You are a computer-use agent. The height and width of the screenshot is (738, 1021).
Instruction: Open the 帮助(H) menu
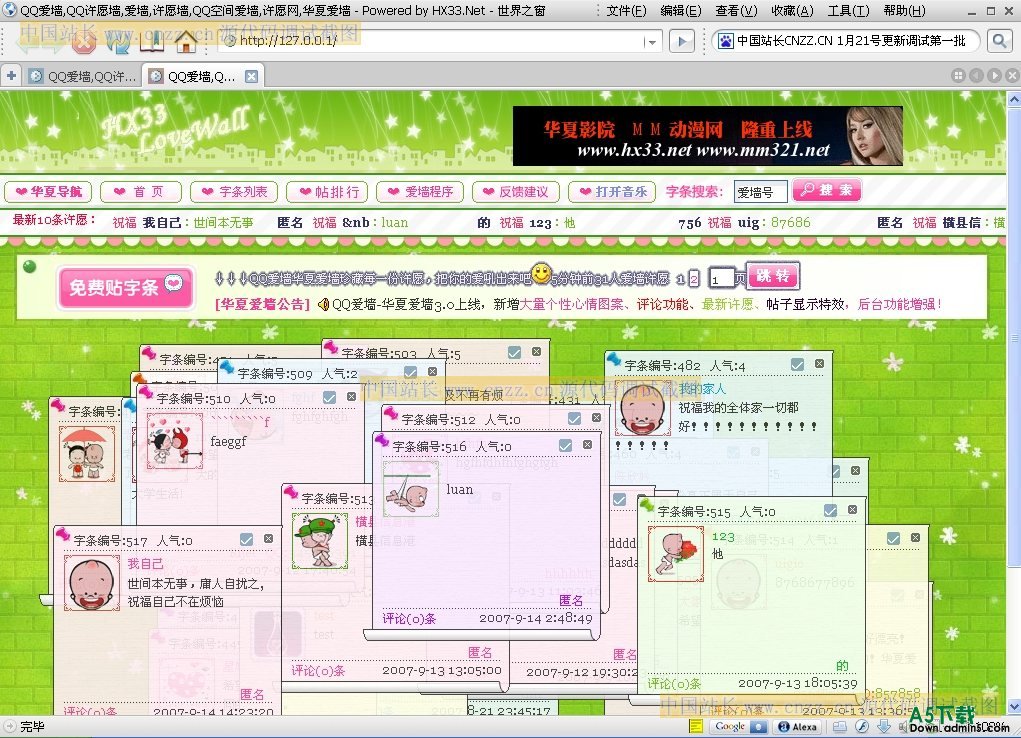coord(904,10)
